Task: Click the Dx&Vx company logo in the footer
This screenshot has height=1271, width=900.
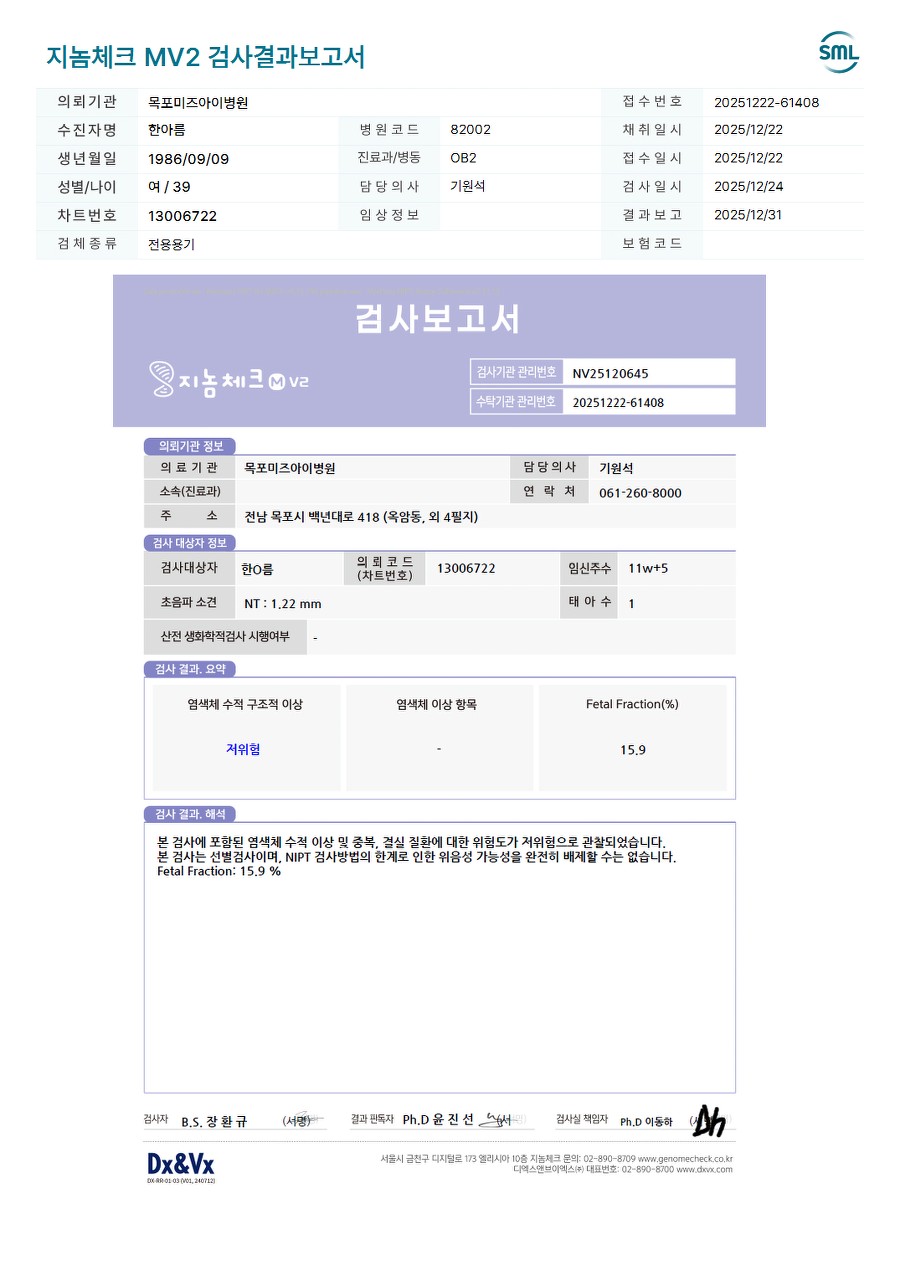Action: [180, 1163]
